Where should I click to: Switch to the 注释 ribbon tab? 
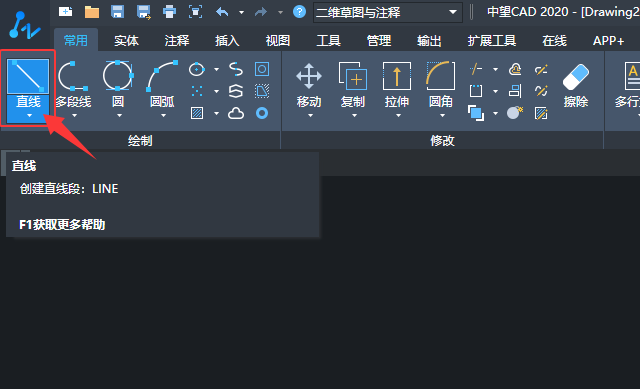coord(177,40)
